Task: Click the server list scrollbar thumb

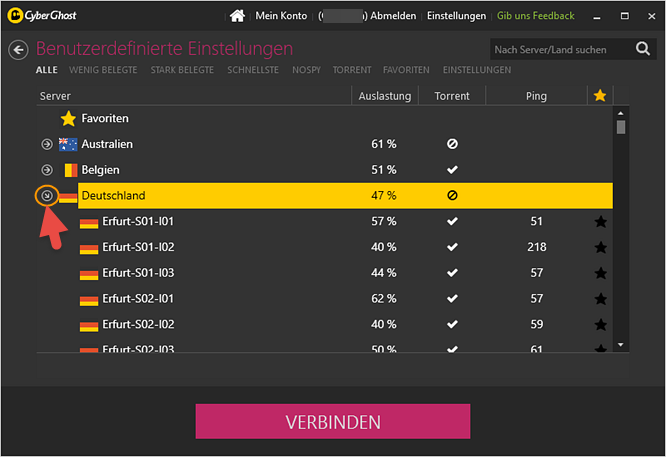Action: tap(621, 127)
